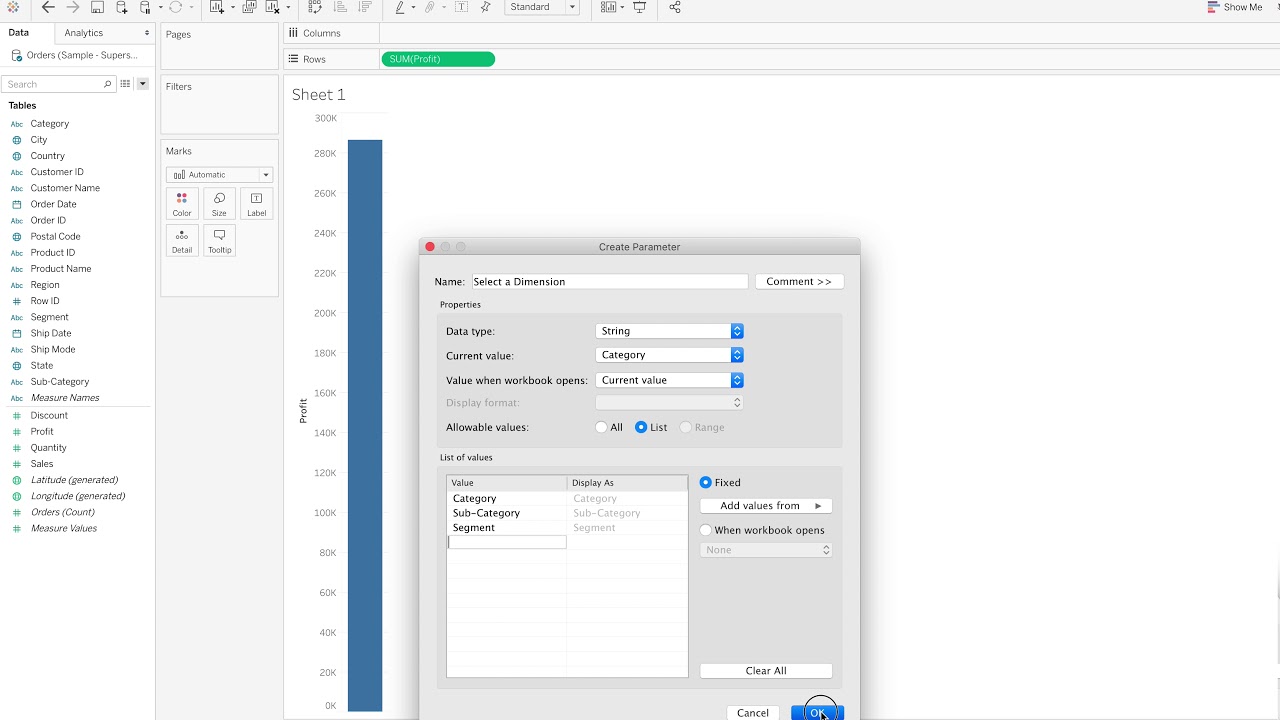Save the workbook with the disk icon

click(x=97, y=7)
